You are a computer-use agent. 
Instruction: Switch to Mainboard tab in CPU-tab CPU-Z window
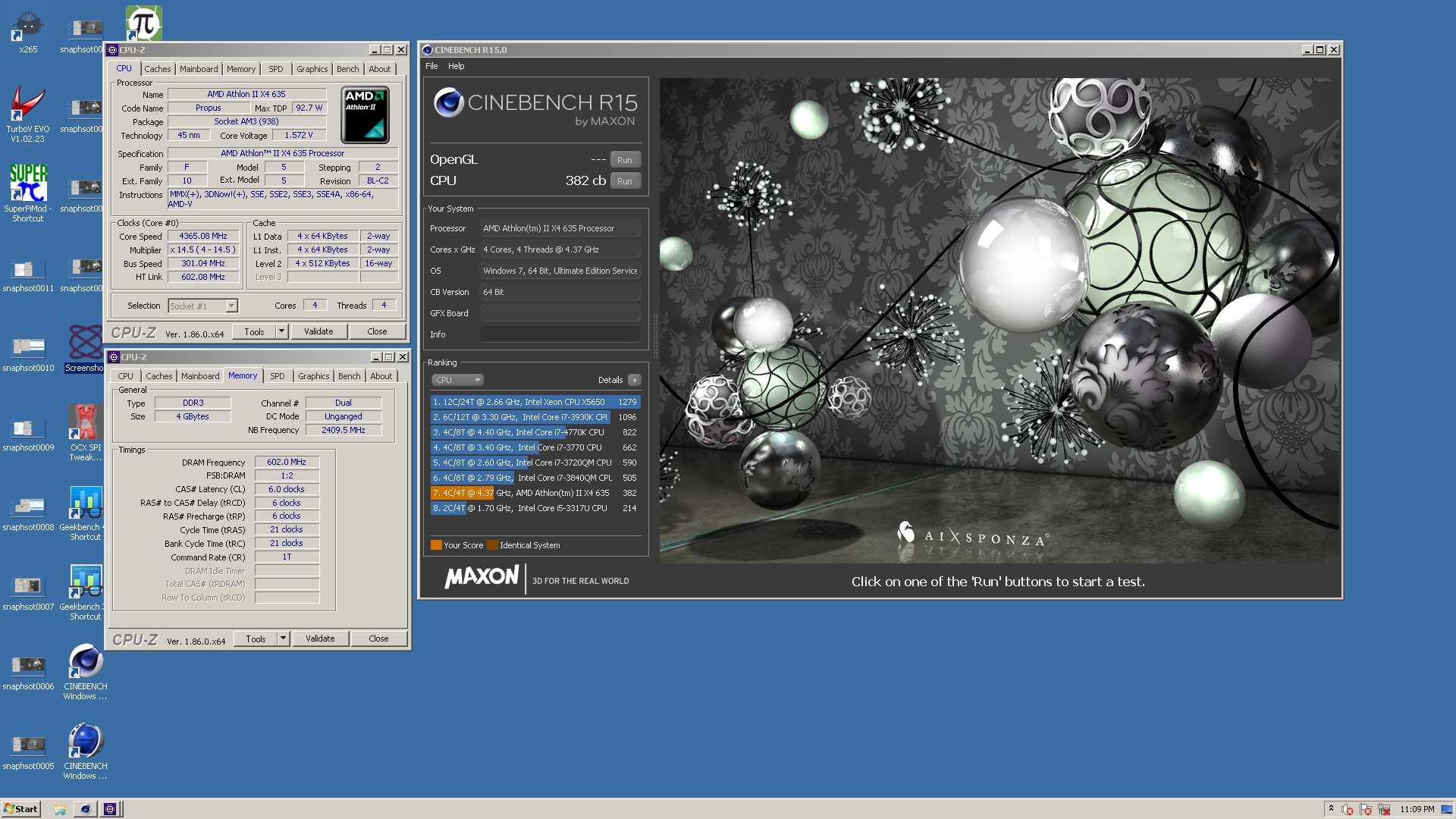[x=199, y=69]
